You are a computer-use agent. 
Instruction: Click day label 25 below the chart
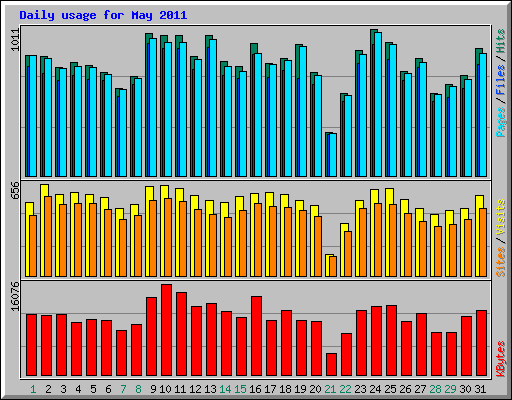[x=390, y=389]
